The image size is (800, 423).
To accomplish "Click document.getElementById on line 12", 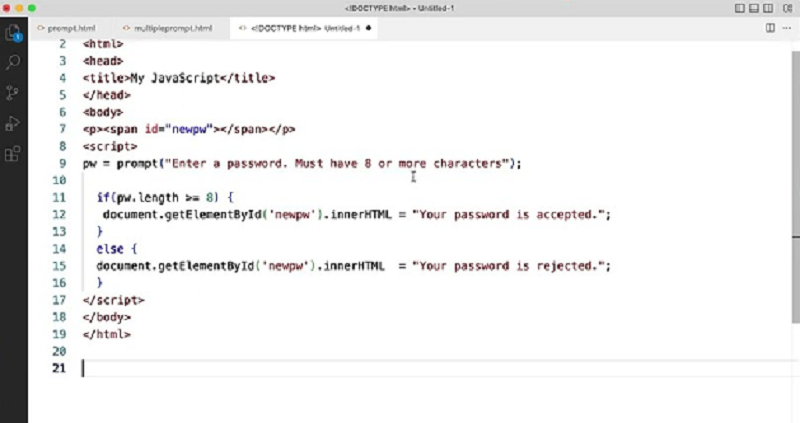I will [x=184, y=215].
